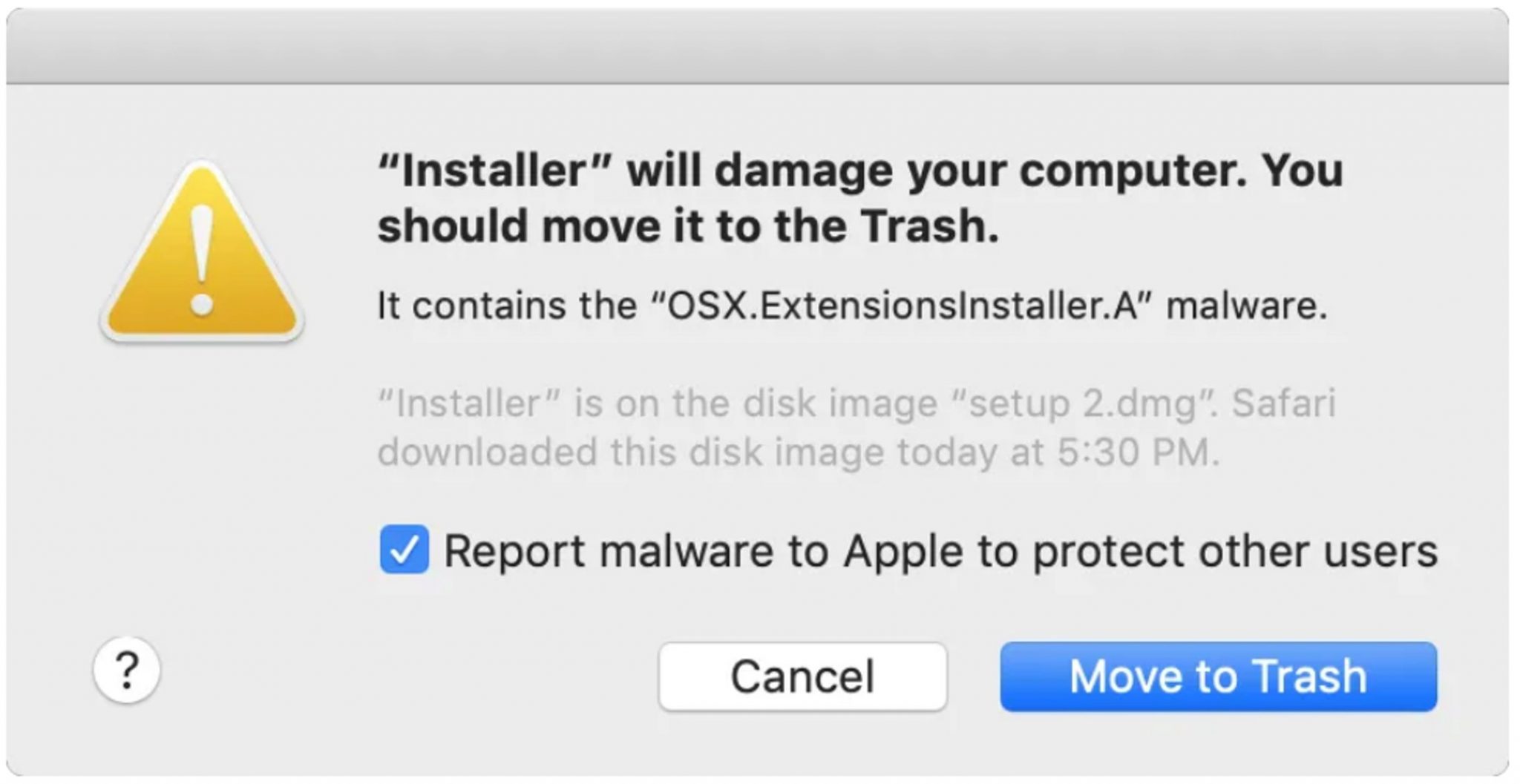
Task: Click the gray "Installer" text about disk image
Action: pyautogui.click(x=469, y=404)
